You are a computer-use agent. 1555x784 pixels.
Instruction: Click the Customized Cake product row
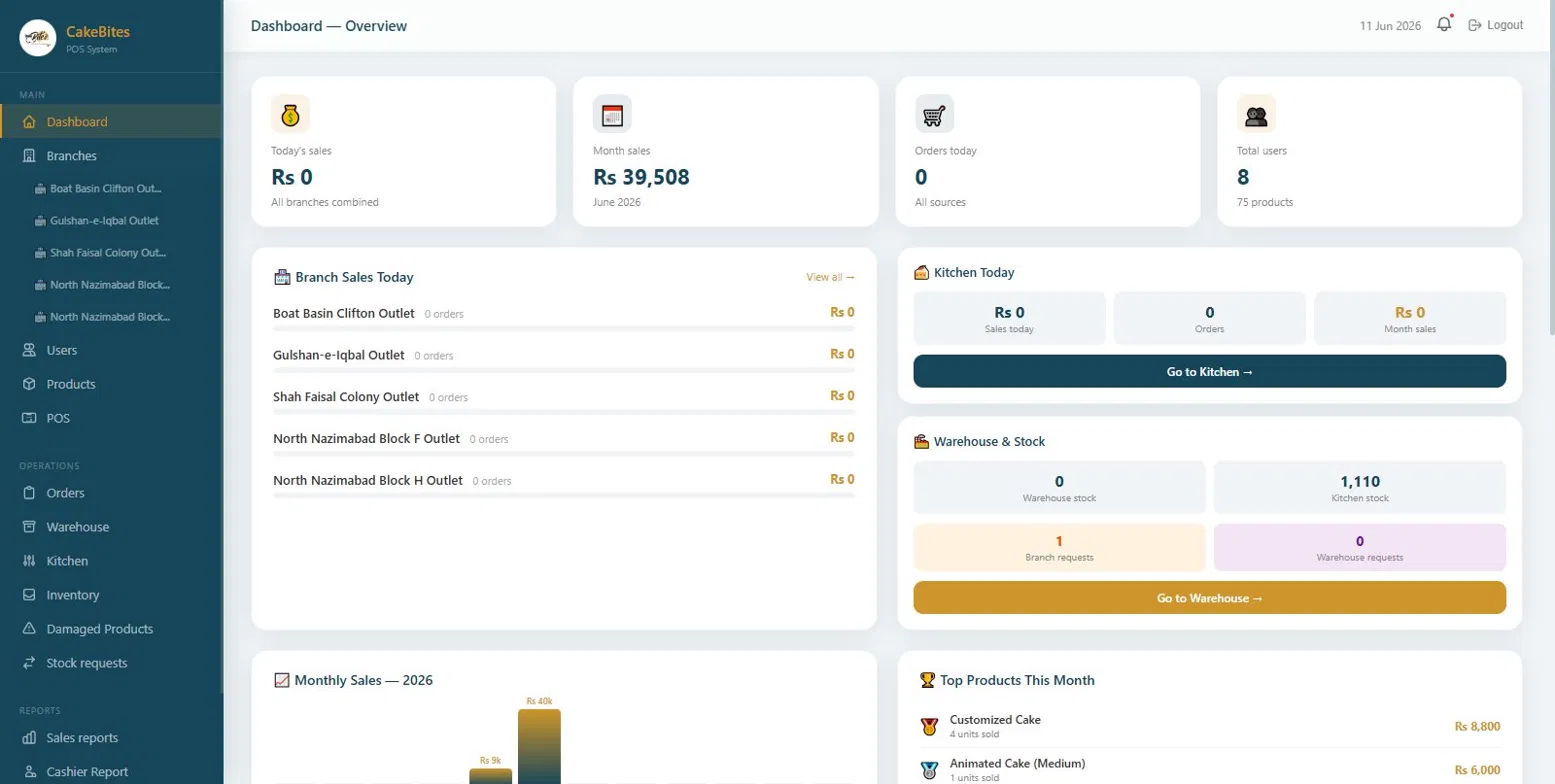[1209, 726]
